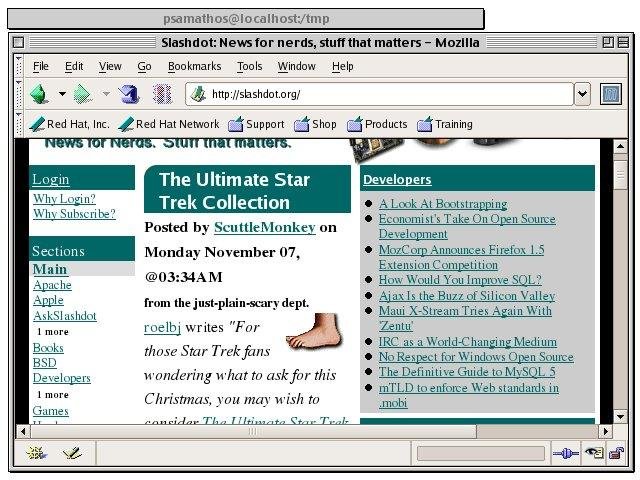Open 'How Would You Improve SQL?' link

(x=460, y=280)
